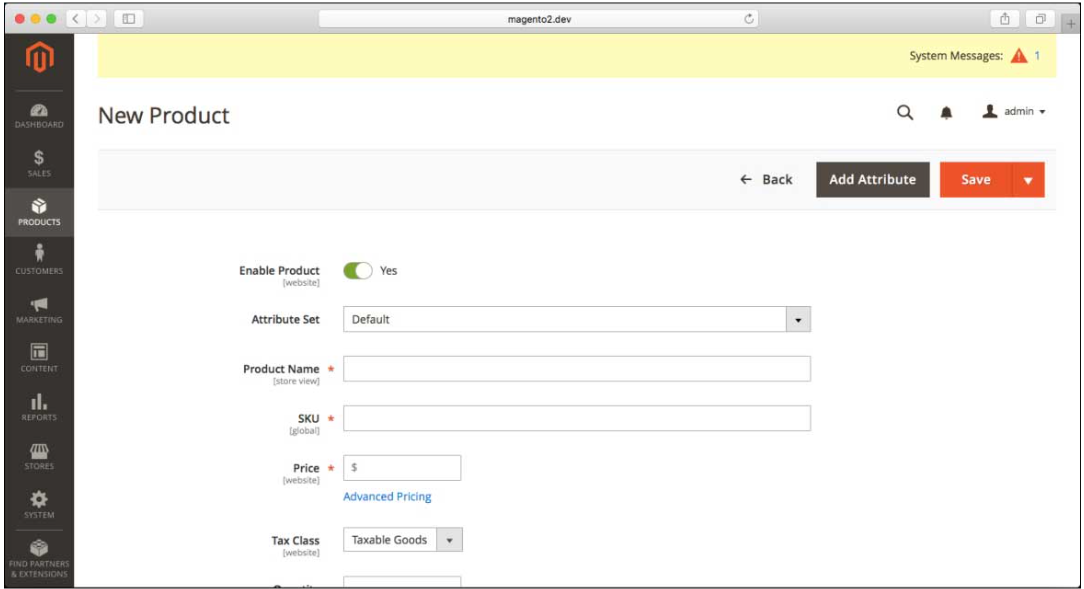Open the admin account menu

(1014, 112)
